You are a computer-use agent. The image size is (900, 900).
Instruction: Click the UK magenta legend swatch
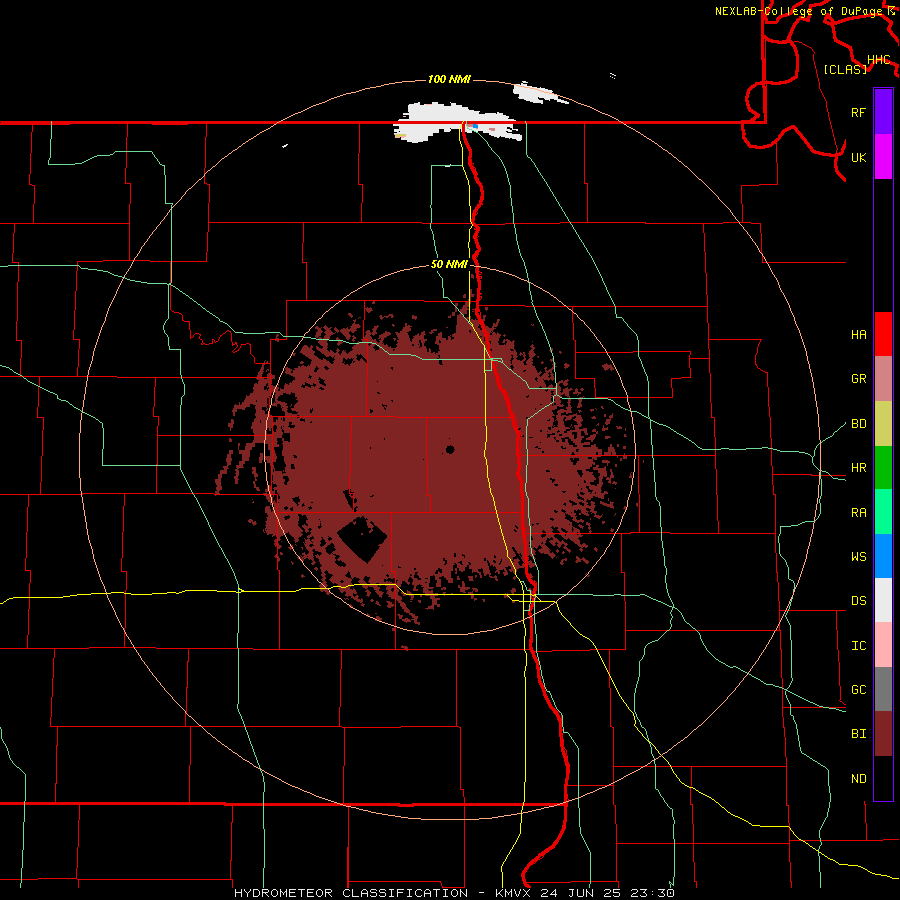(x=883, y=157)
